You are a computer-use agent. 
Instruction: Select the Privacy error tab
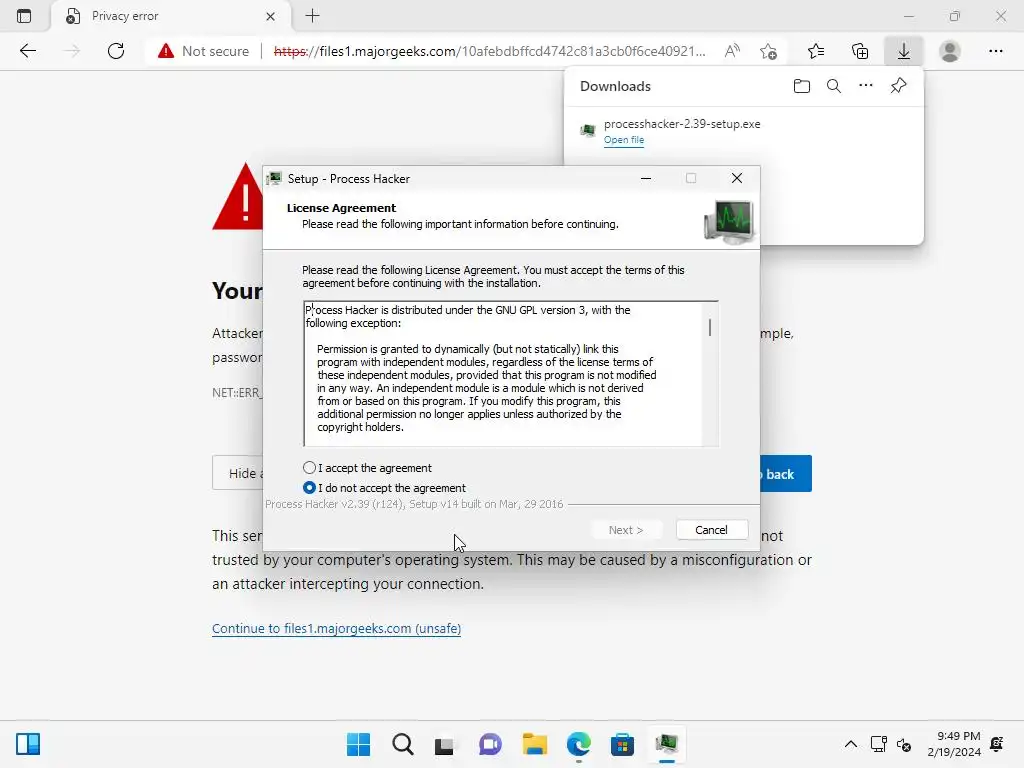[171, 16]
